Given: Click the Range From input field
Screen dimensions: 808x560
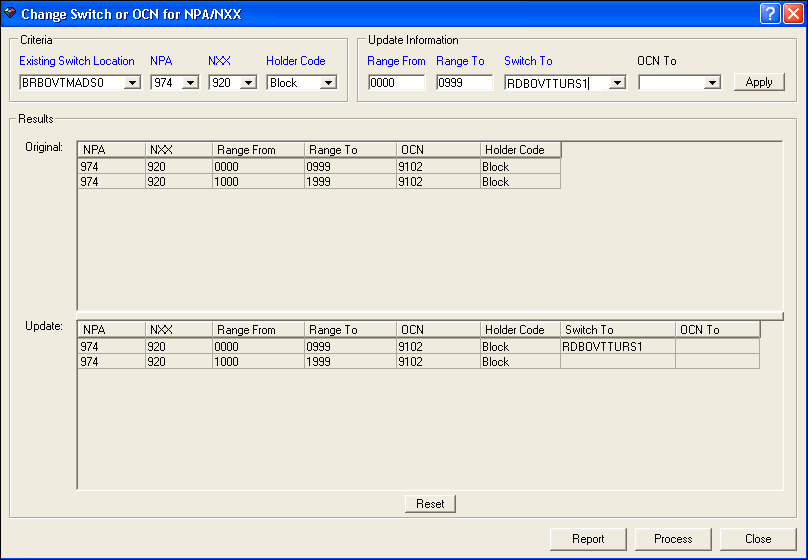Looking at the screenshot, I should 396,83.
